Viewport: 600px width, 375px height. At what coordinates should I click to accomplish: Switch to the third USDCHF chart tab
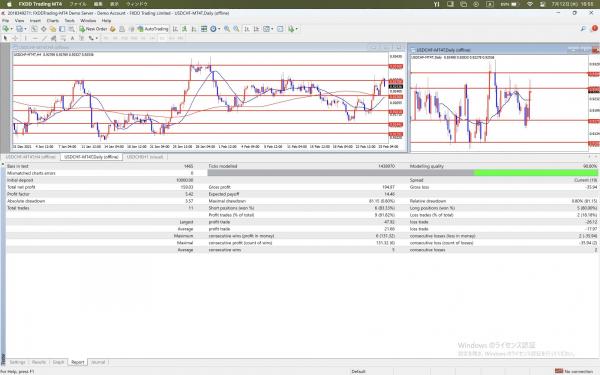pos(145,157)
